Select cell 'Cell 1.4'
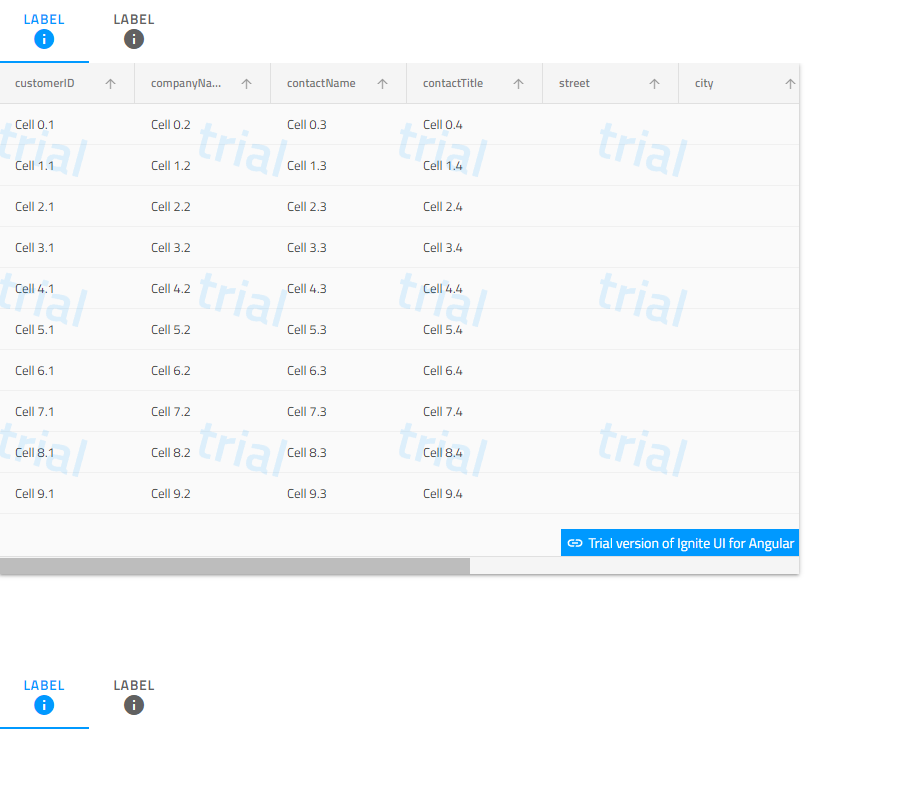Image resolution: width=920 pixels, height=809 pixels. [x=475, y=165]
